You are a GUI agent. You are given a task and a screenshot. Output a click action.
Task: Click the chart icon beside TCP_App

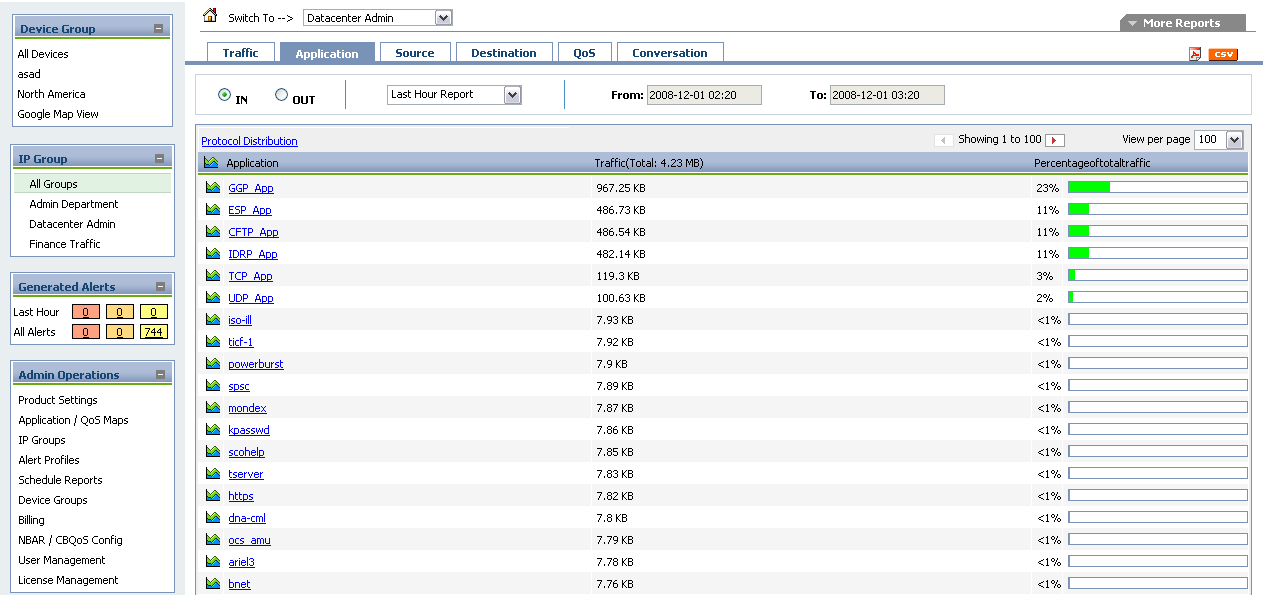212,276
